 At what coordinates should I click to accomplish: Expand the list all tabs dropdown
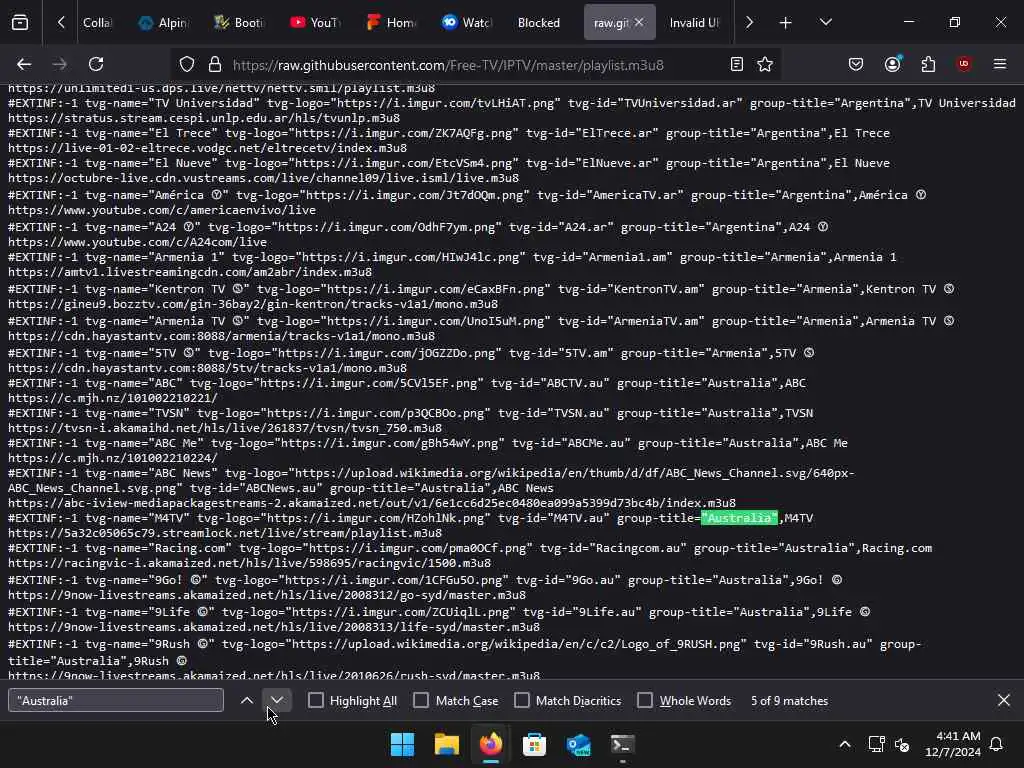pyautogui.click(x=825, y=22)
